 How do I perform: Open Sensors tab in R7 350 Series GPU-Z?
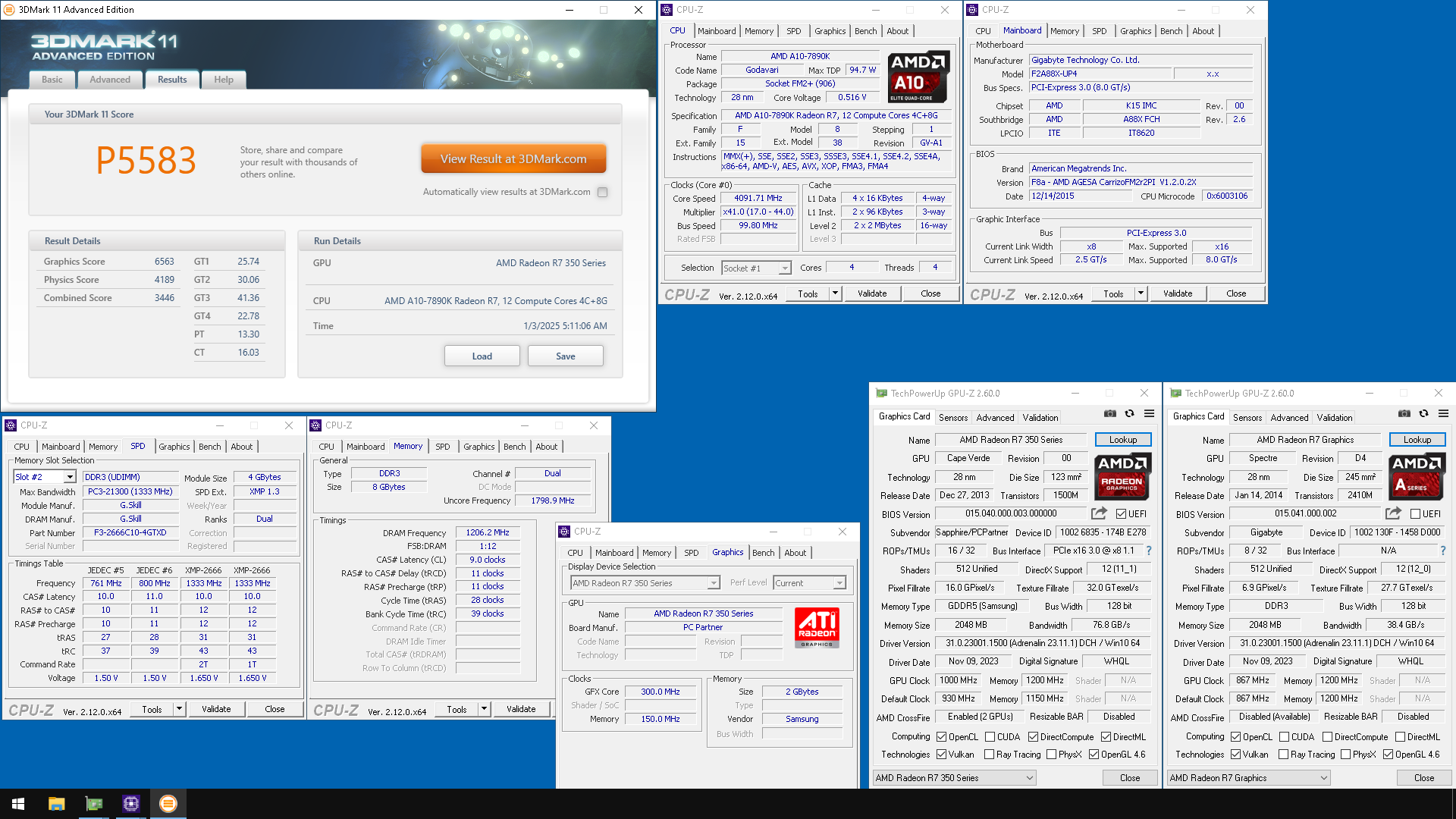click(953, 418)
